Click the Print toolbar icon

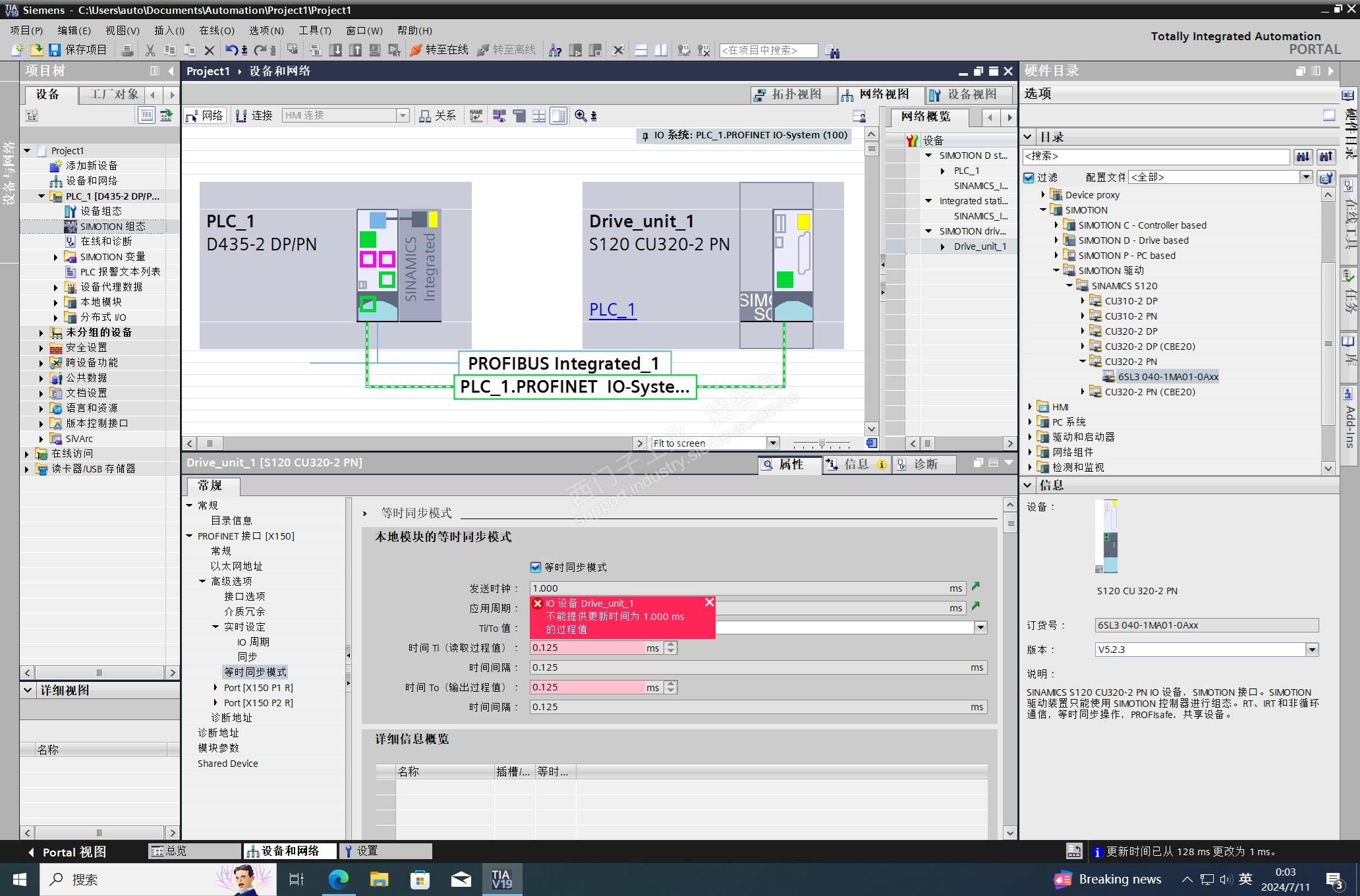(x=128, y=50)
